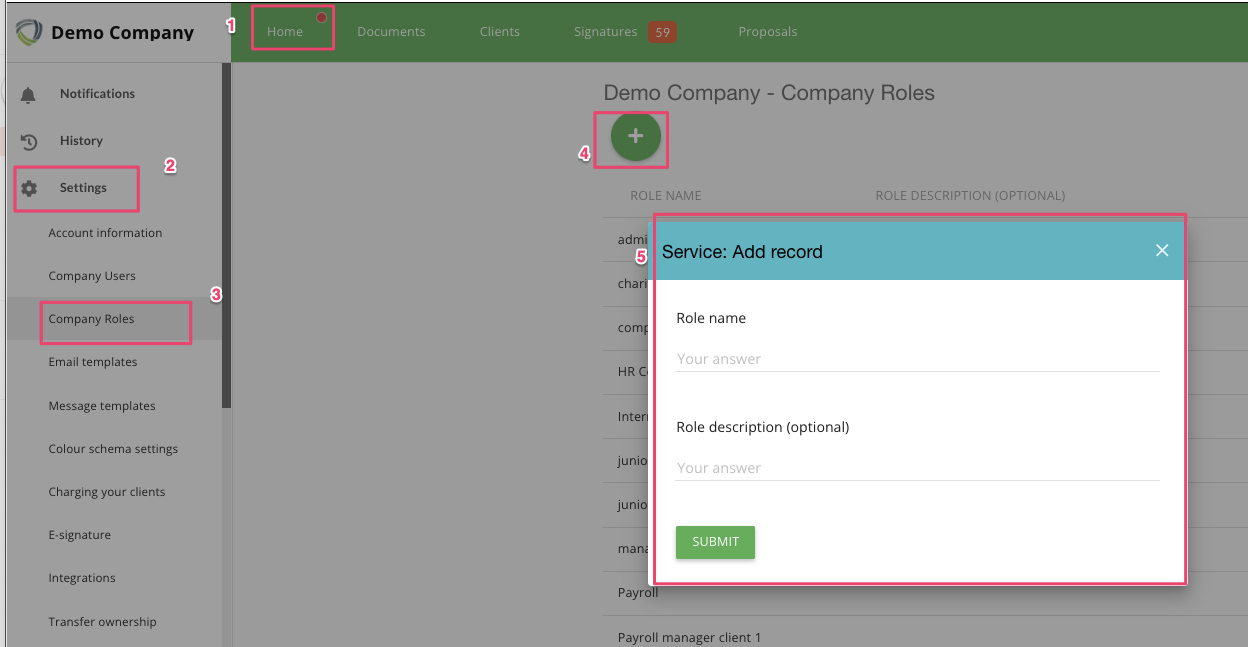The height and width of the screenshot is (647, 1248).
Task: Switch to the Documents tab
Action: tap(391, 32)
